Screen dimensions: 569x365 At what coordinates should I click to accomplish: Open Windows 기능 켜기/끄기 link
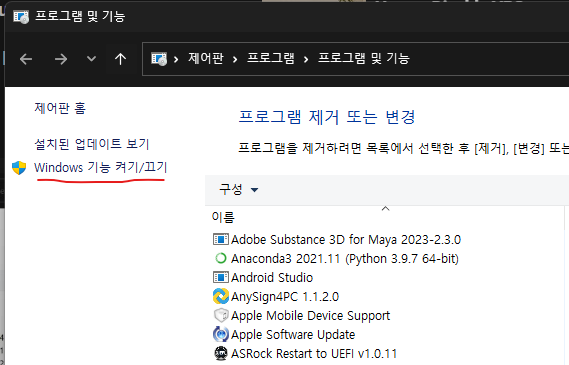click(x=101, y=167)
